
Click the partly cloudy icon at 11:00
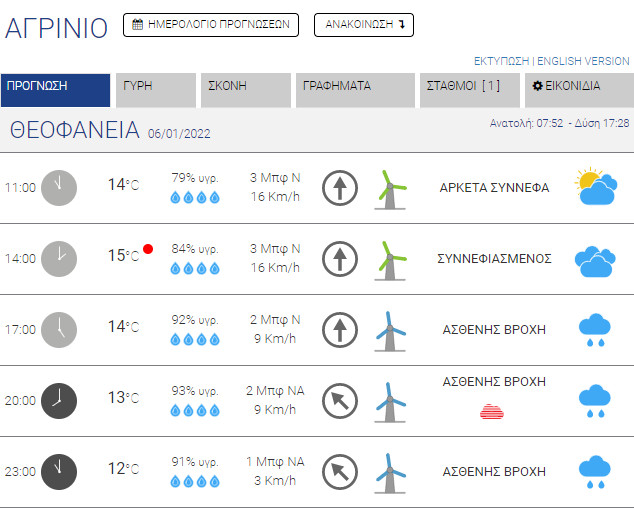coord(595,187)
